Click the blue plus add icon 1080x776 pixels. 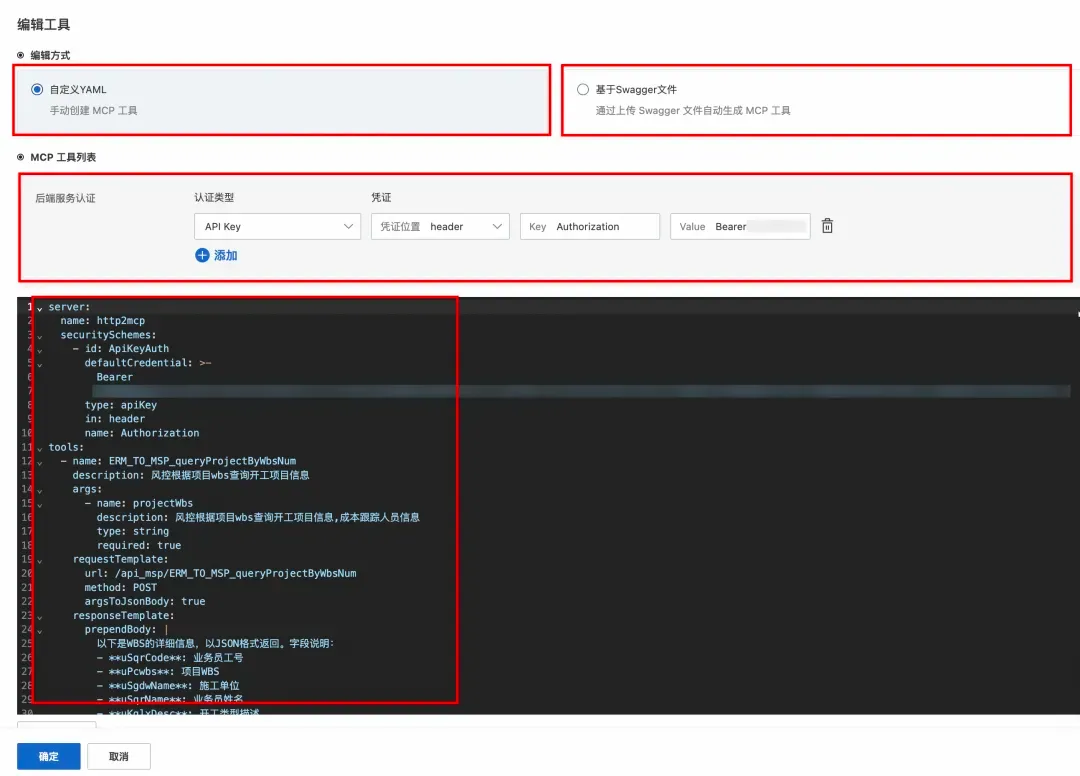pyautogui.click(x=202, y=255)
